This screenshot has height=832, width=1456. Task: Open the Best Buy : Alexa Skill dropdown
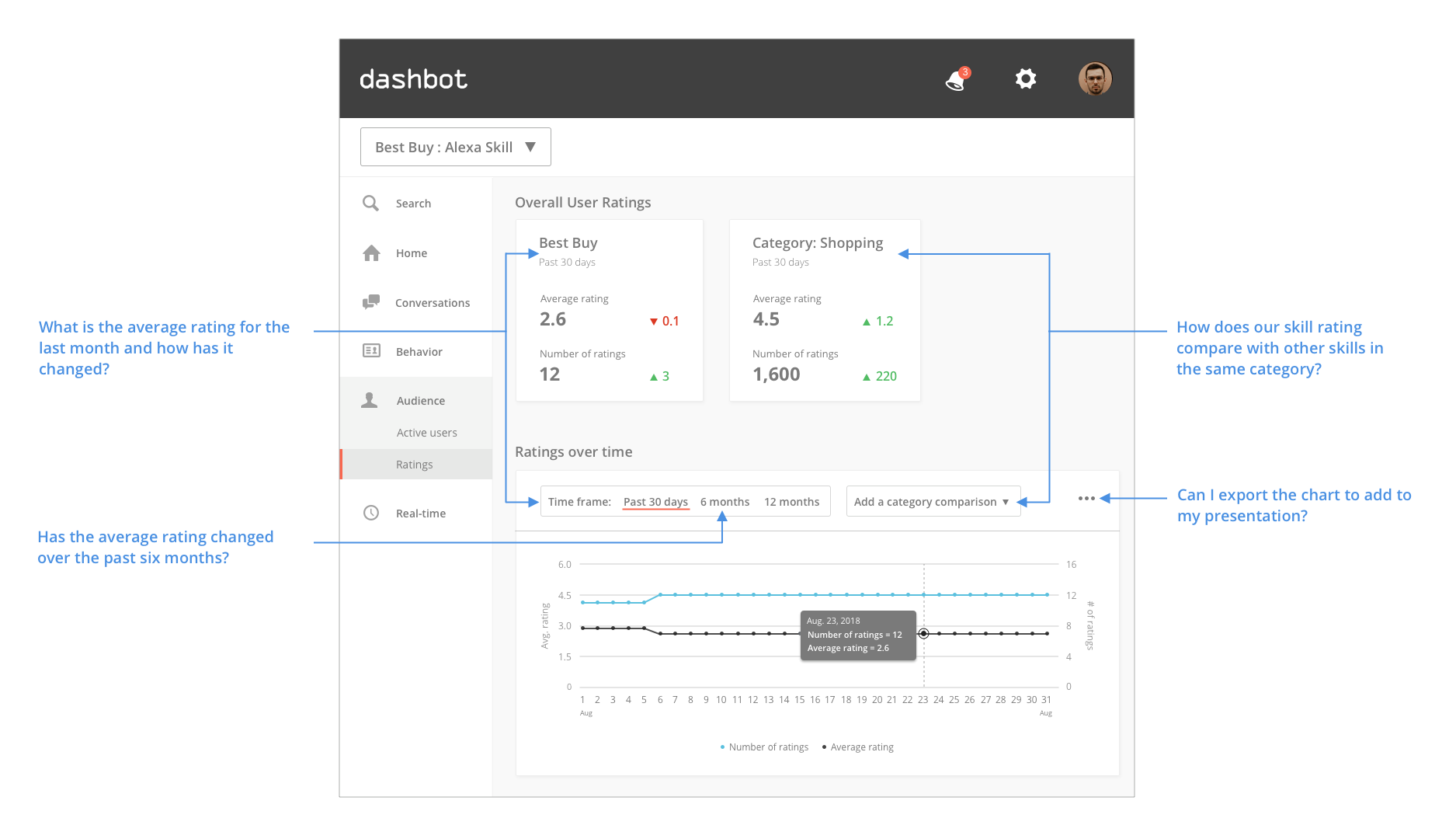(x=456, y=147)
